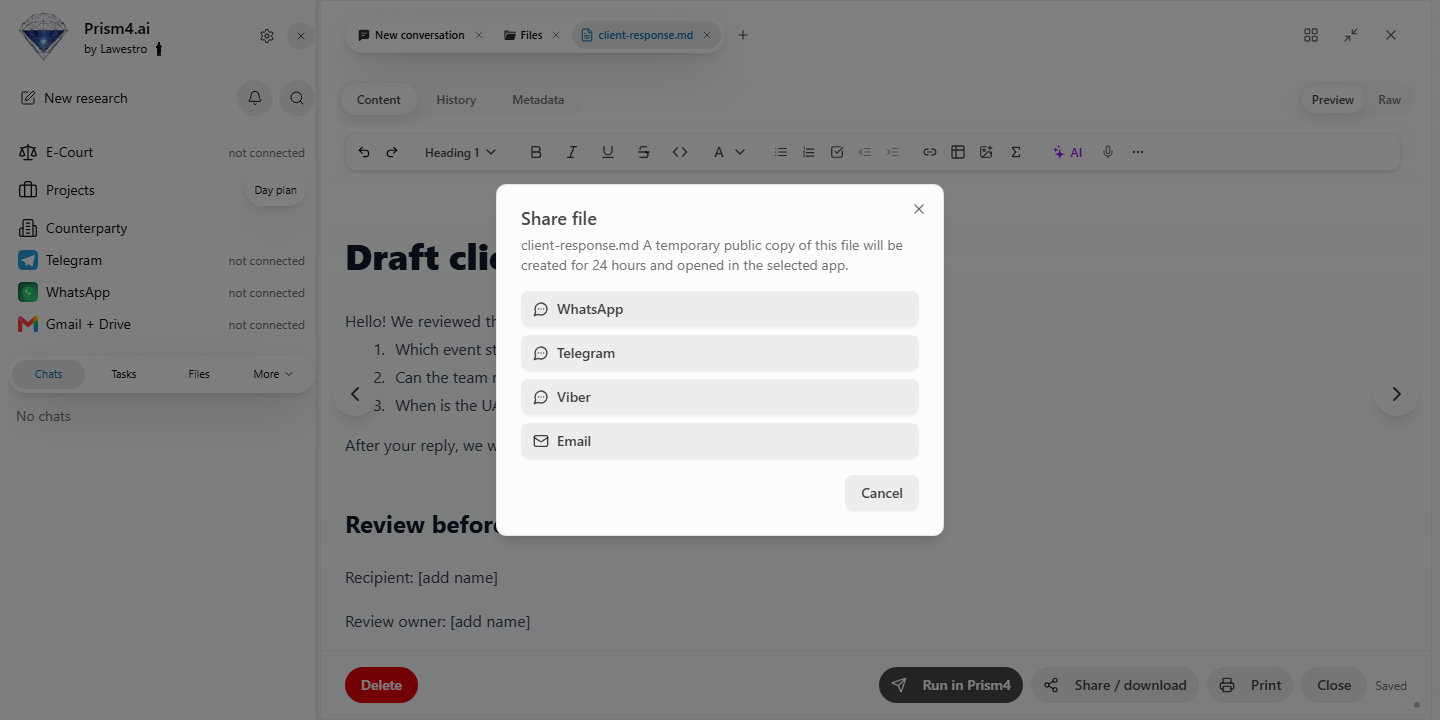1440x720 pixels.
Task: Open notifications bell
Action: click(255, 98)
